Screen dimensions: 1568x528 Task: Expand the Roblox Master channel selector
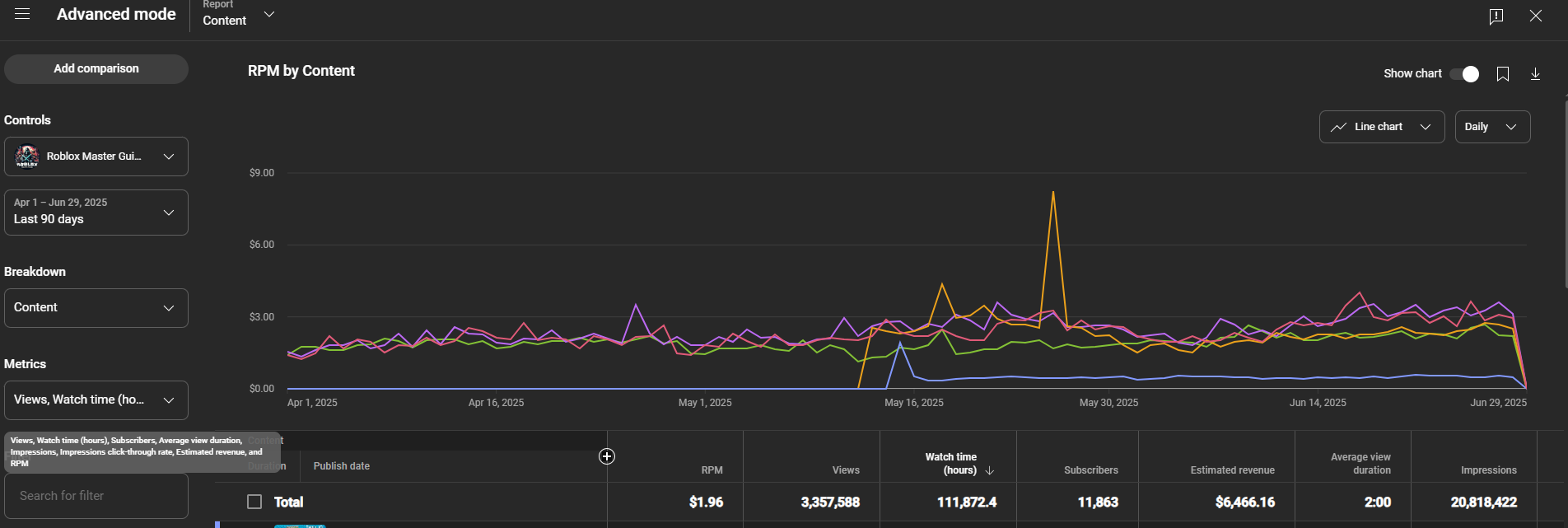96,157
